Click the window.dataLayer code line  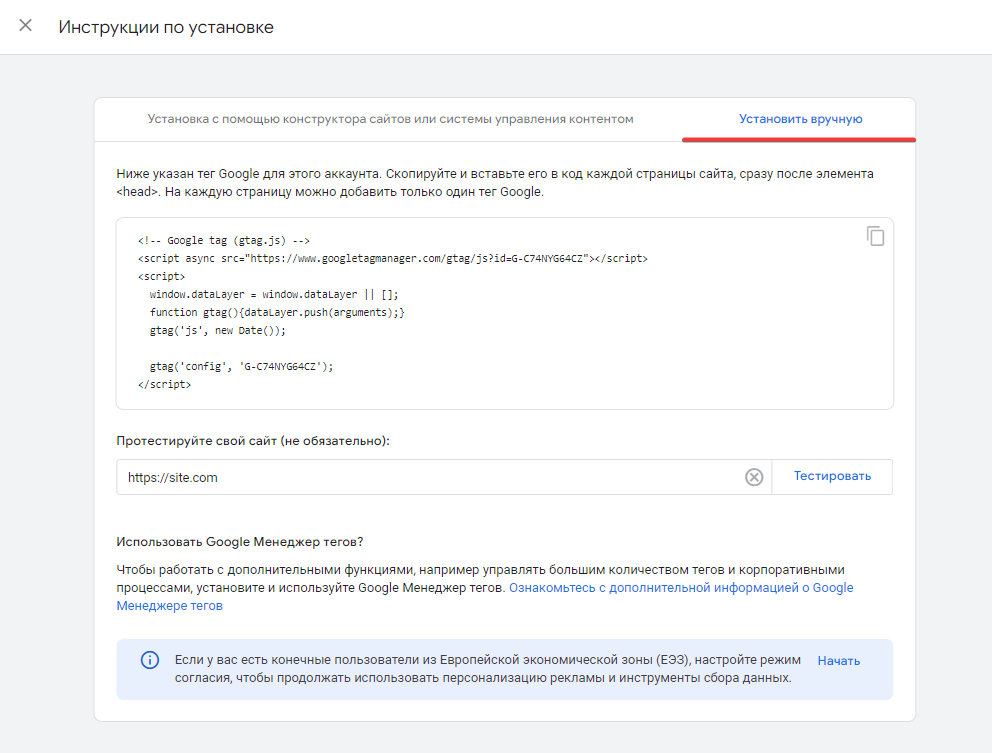click(x=274, y=294)
